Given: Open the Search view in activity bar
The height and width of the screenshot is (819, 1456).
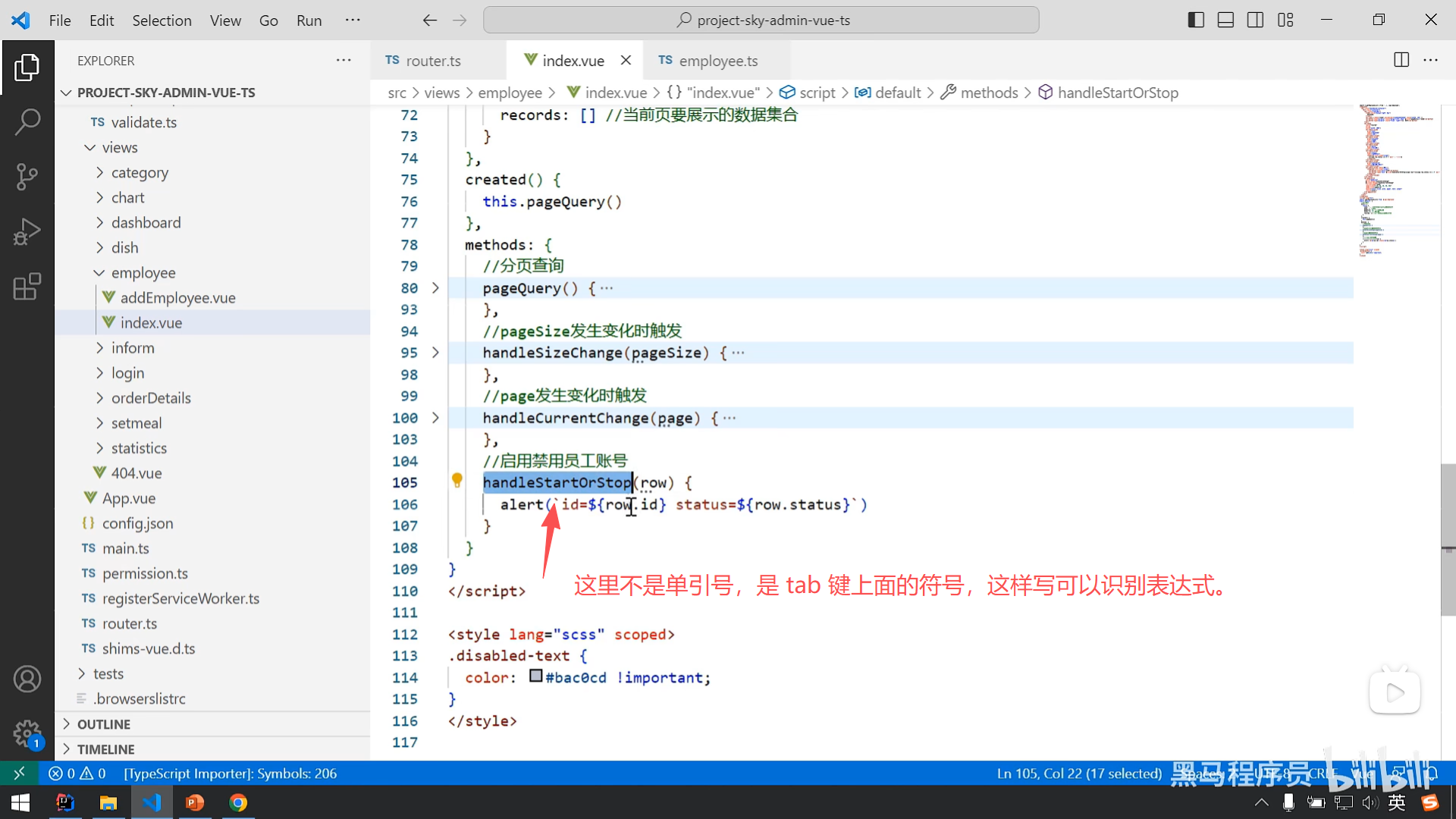Looking at the screenshot, I should [x=27, y=122].
